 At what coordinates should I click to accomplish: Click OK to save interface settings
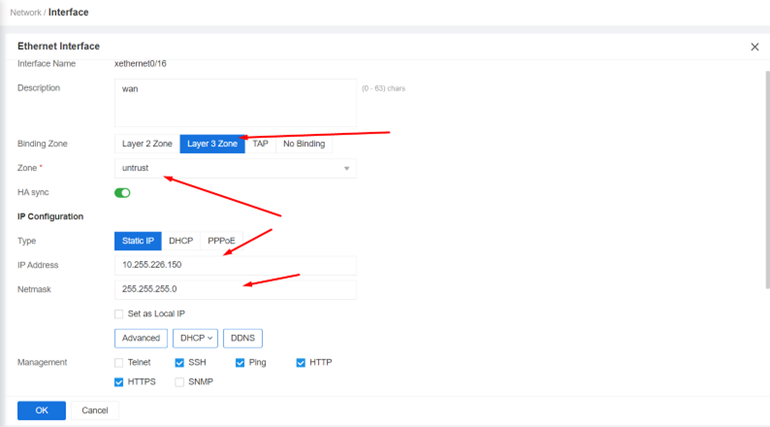(42, 410)
